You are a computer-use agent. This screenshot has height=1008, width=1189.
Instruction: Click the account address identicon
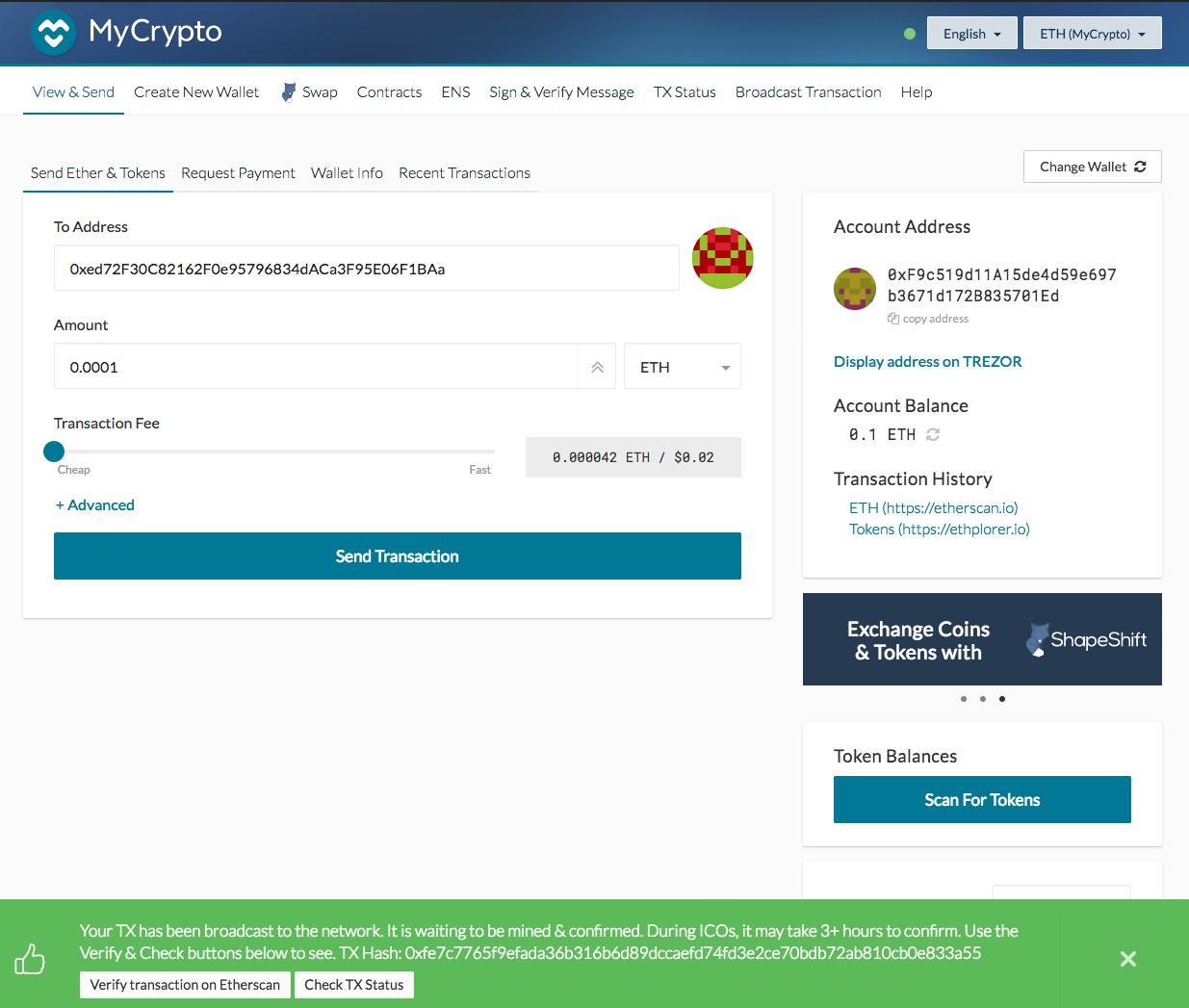tap(855, 289)
